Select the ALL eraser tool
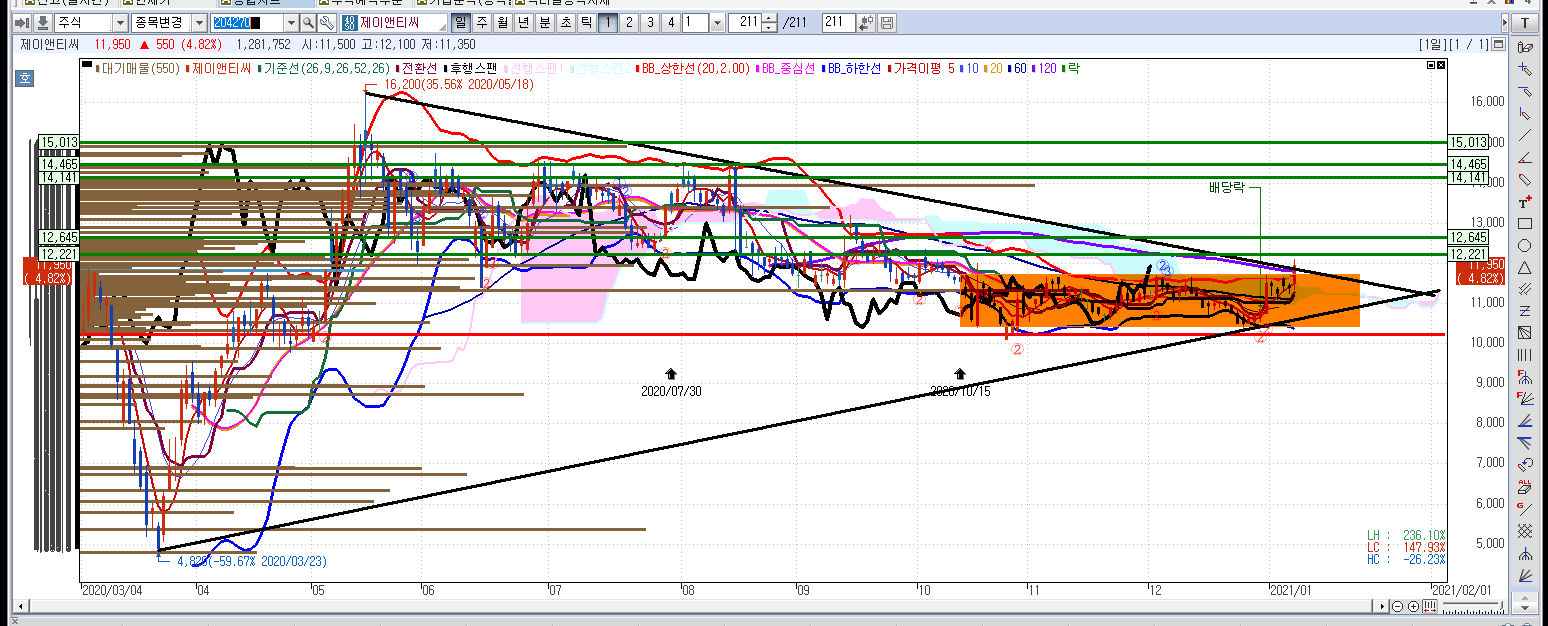The image size is (1548, 626). [x=1525, y=485]
